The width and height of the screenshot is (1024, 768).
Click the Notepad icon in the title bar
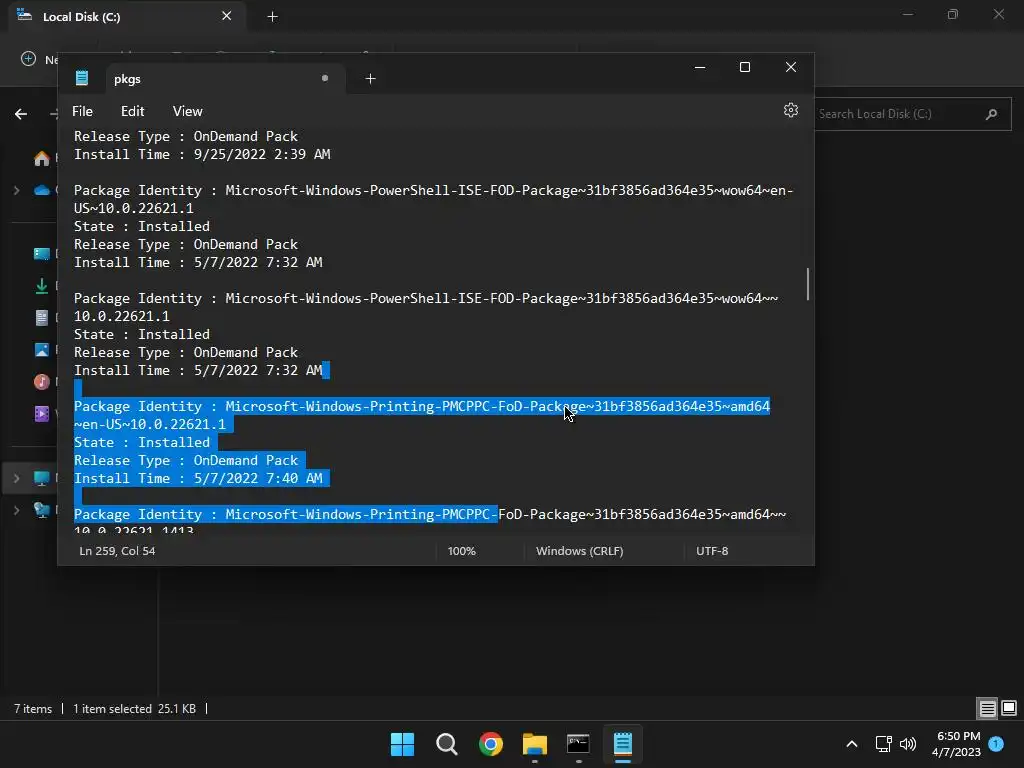pyautogui.click(x=82, y=78)
